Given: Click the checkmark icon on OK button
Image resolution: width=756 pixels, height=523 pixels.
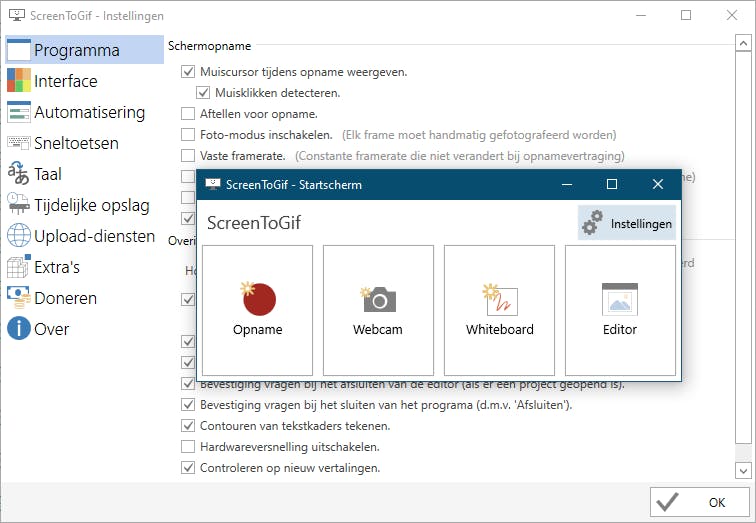Looking at the screenshot, I should click(x=668, y=502).
